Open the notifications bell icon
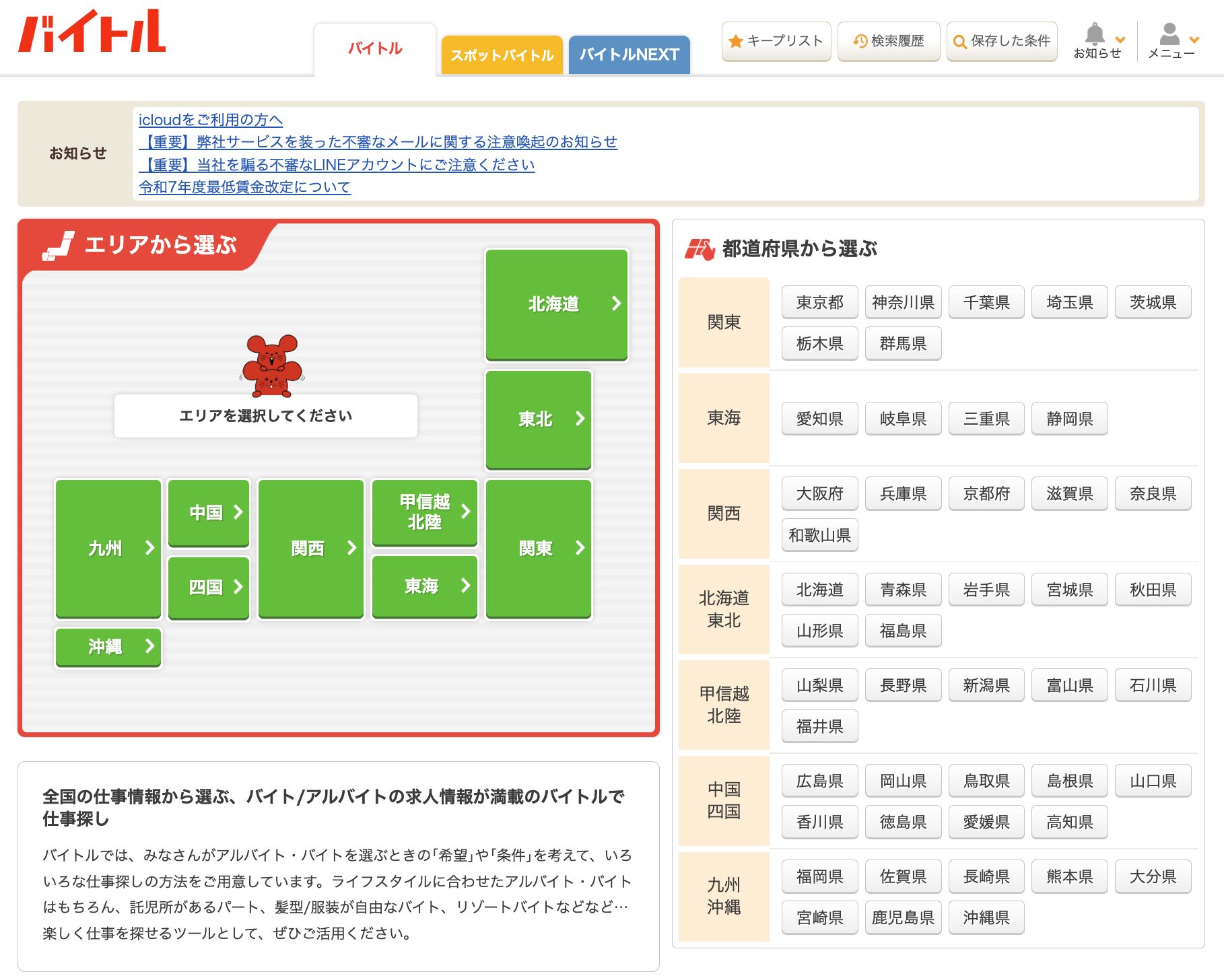Viewport: 1224px width, 980px height. click(x=1095, y=34)
